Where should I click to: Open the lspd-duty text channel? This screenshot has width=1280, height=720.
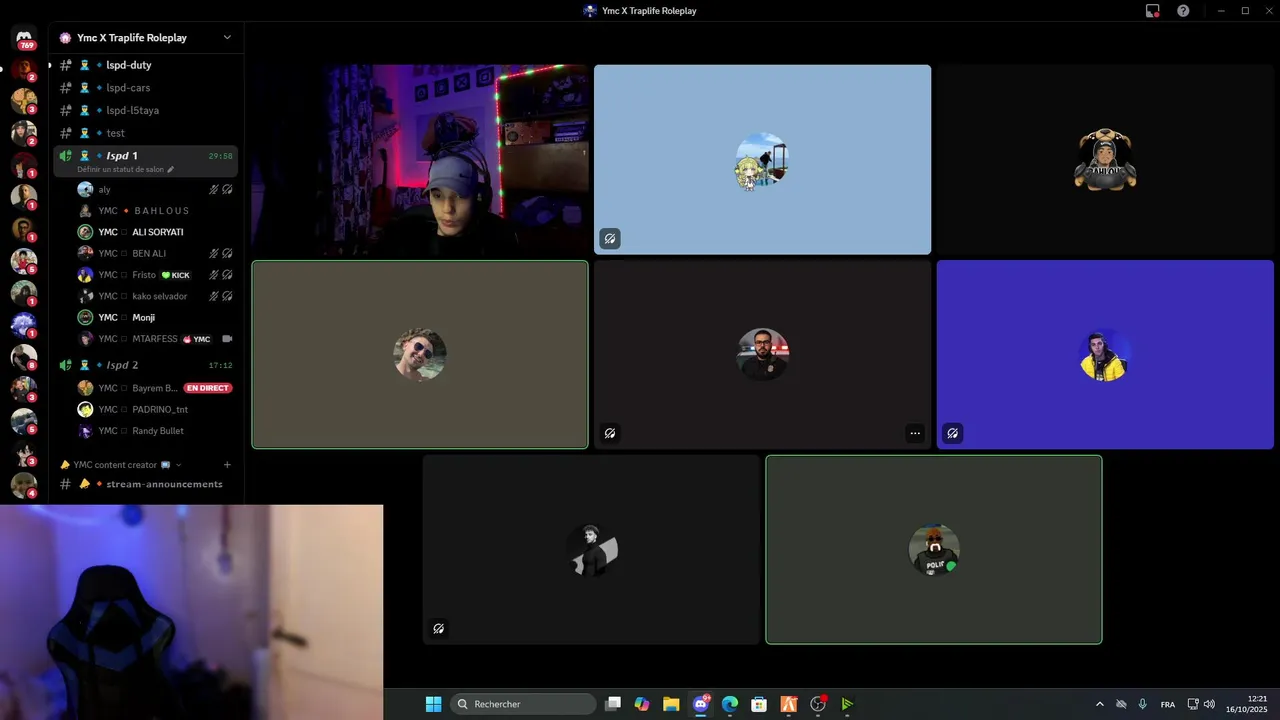(x=146, y=65)
